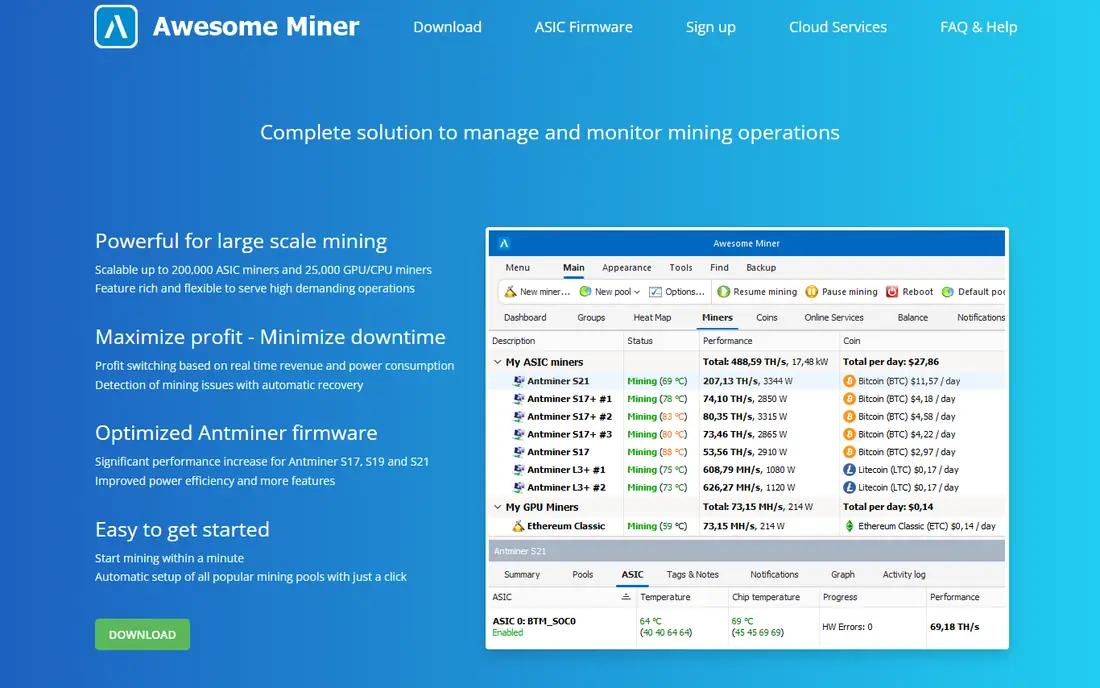Click Bitcoin icon in $4,58 / day row

849,416
